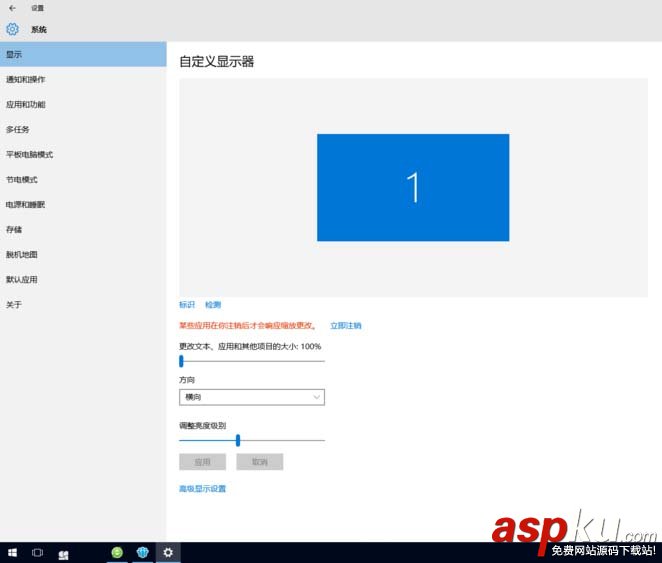The width and height of the screenshot is (662, 563).
Task: Open Task View on the taskbar
Action: (37, 552)
